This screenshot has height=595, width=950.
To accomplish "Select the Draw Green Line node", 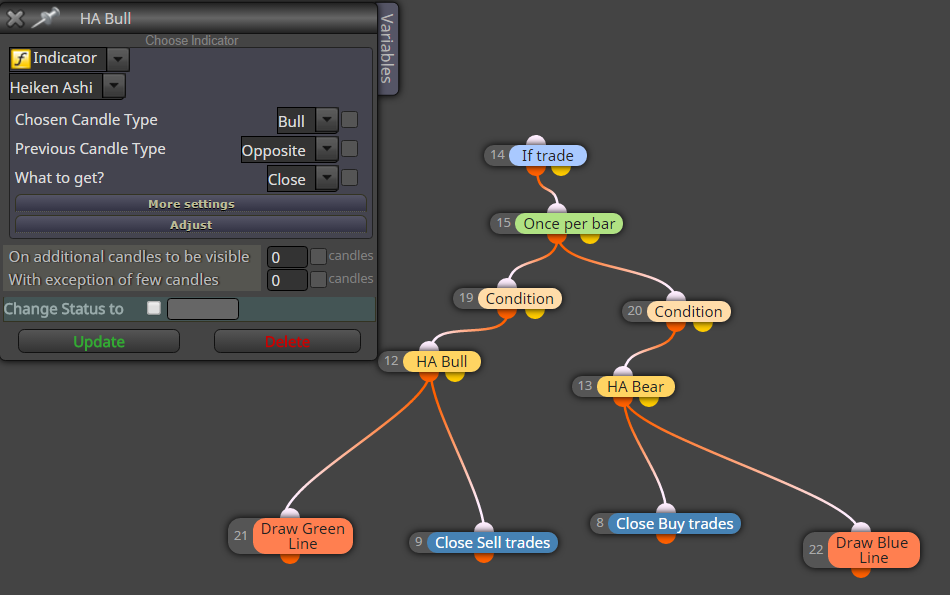I will pos(302,536).
